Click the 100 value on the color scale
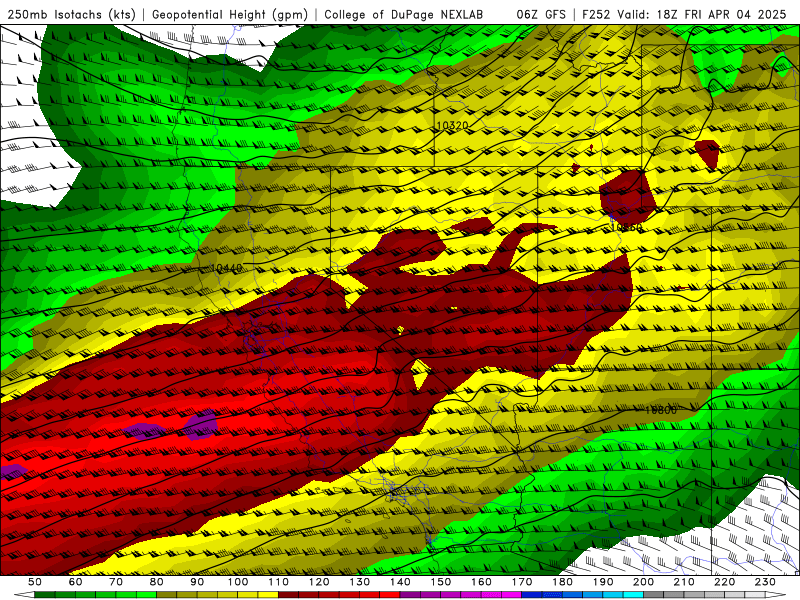This screenshot has height=600, width=800. click(238, 582)
